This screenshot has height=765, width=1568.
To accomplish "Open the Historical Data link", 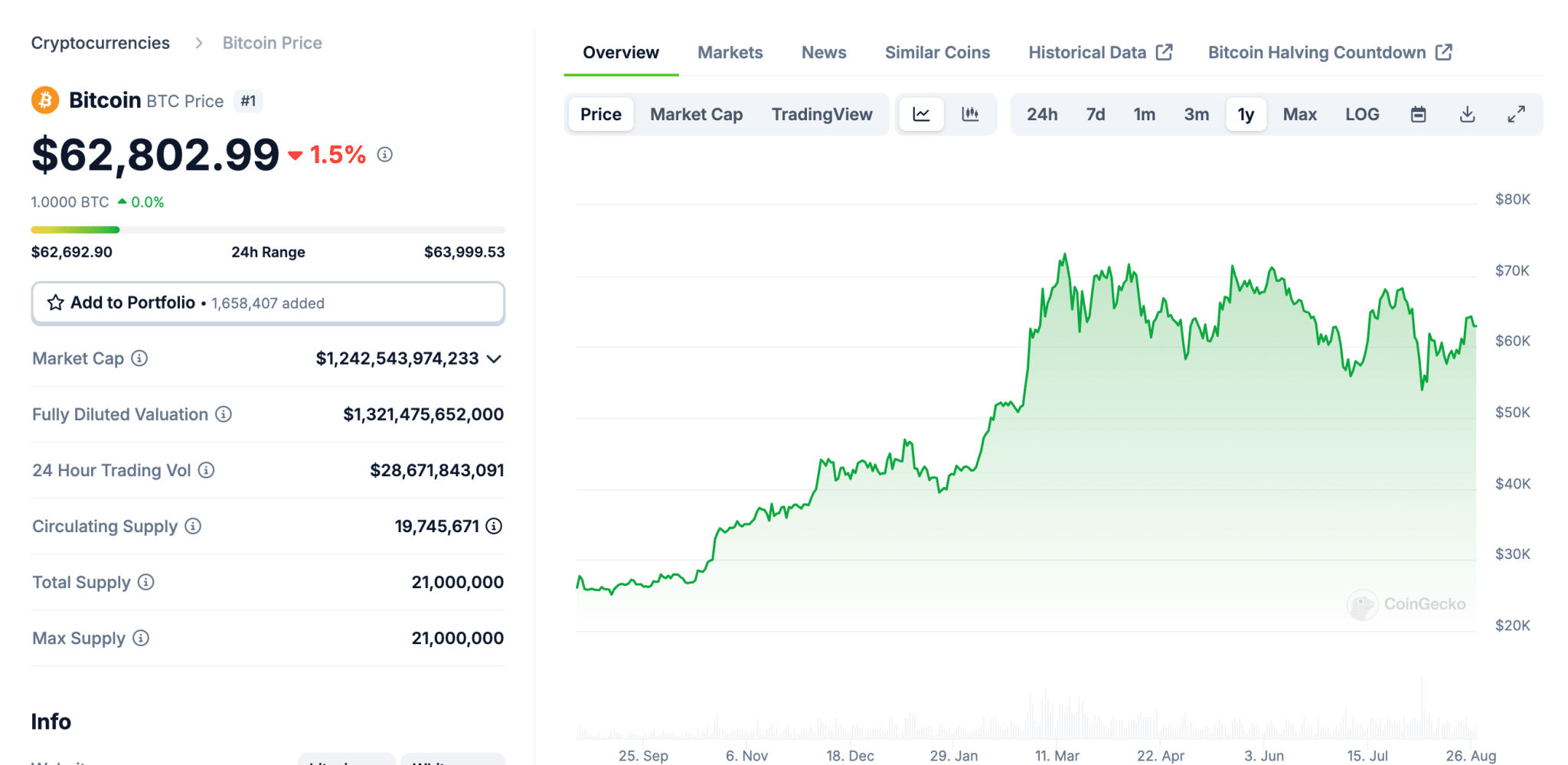I will [1099, 53].
